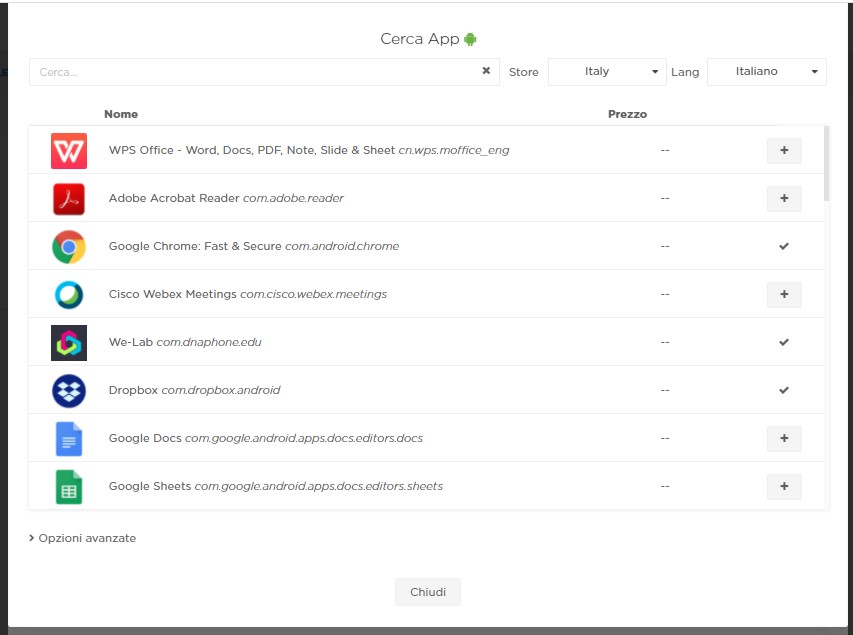Click the Google Chrome app icon

(69, 246)
